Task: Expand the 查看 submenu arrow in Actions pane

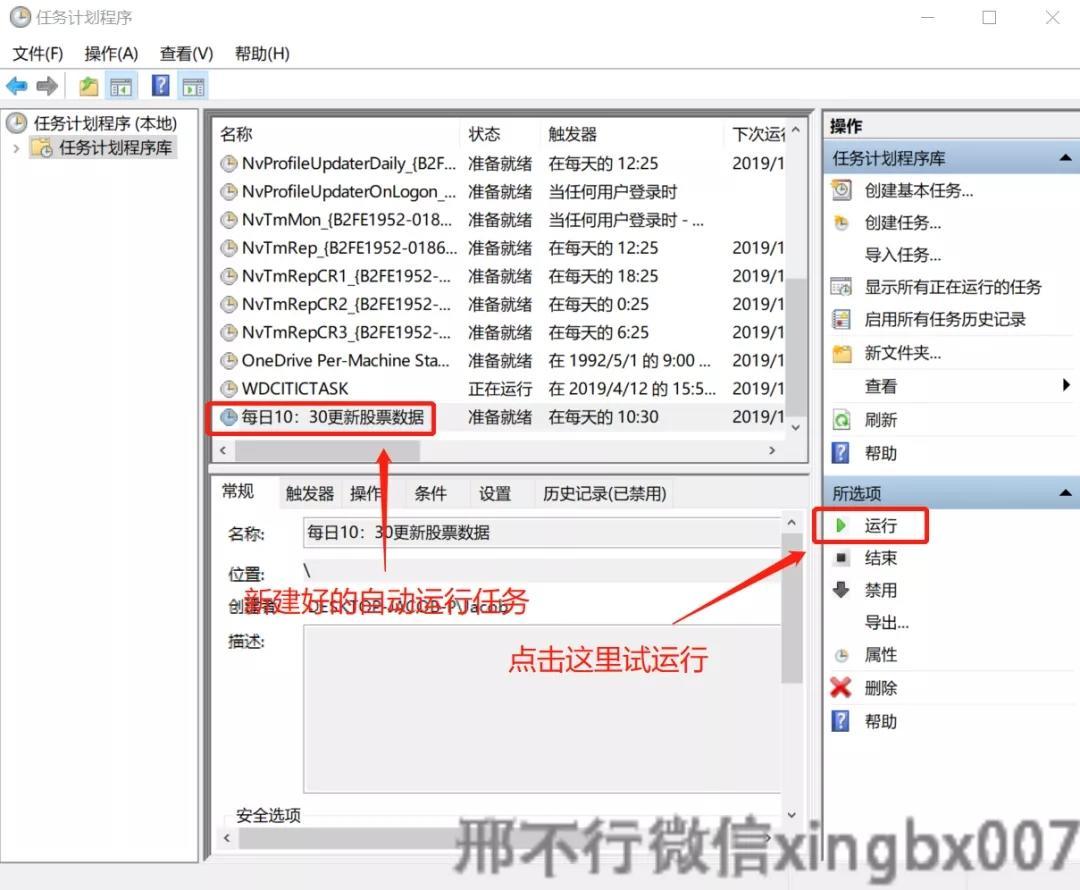Action: (x=1067, y=385)
